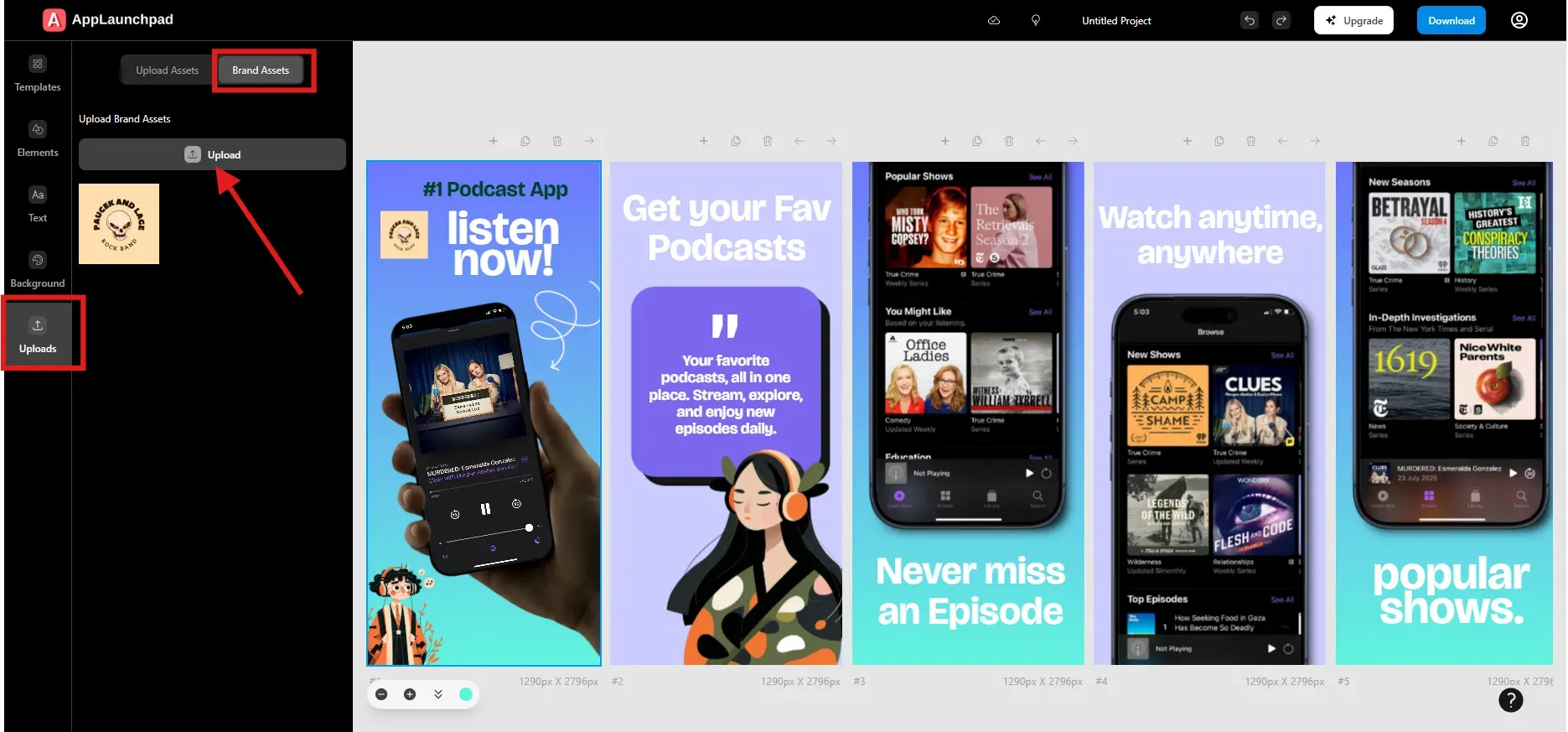This screenshot has height=732, width=1568.
Task: Move screenshot #3 to the right
Action: 1073,141
